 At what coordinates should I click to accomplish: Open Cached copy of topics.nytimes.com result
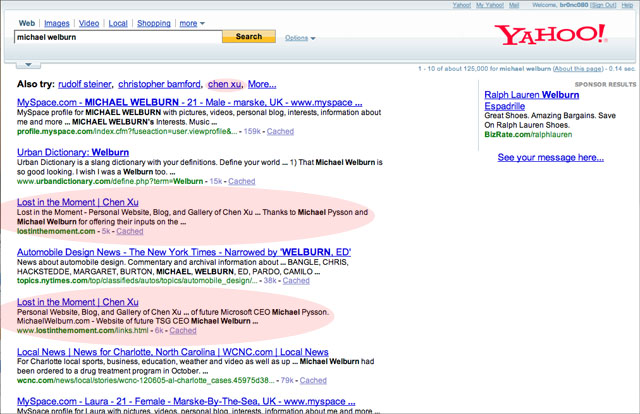click(x=296, y=281)
